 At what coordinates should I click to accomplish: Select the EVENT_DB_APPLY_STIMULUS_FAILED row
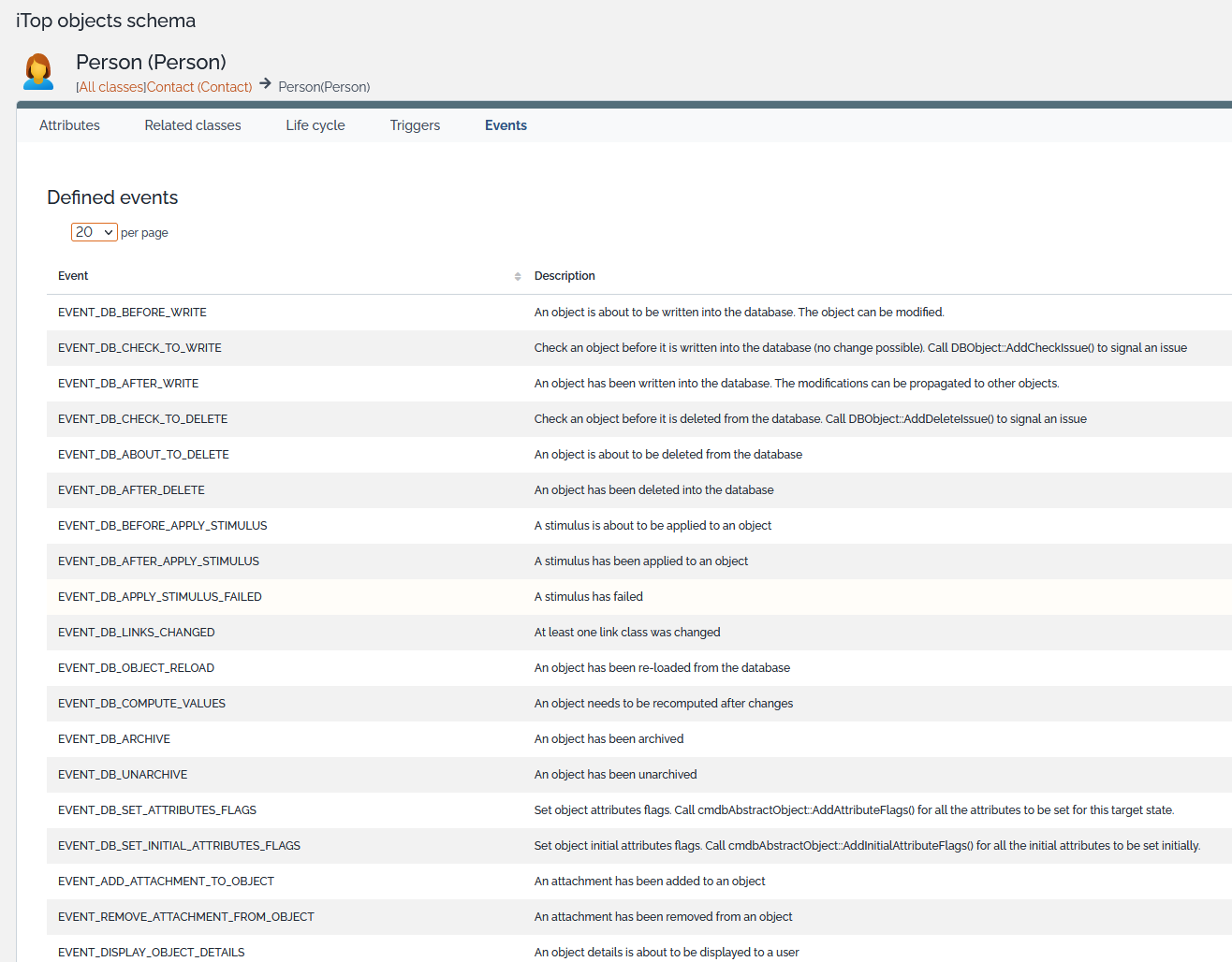[x=160, y=597]
